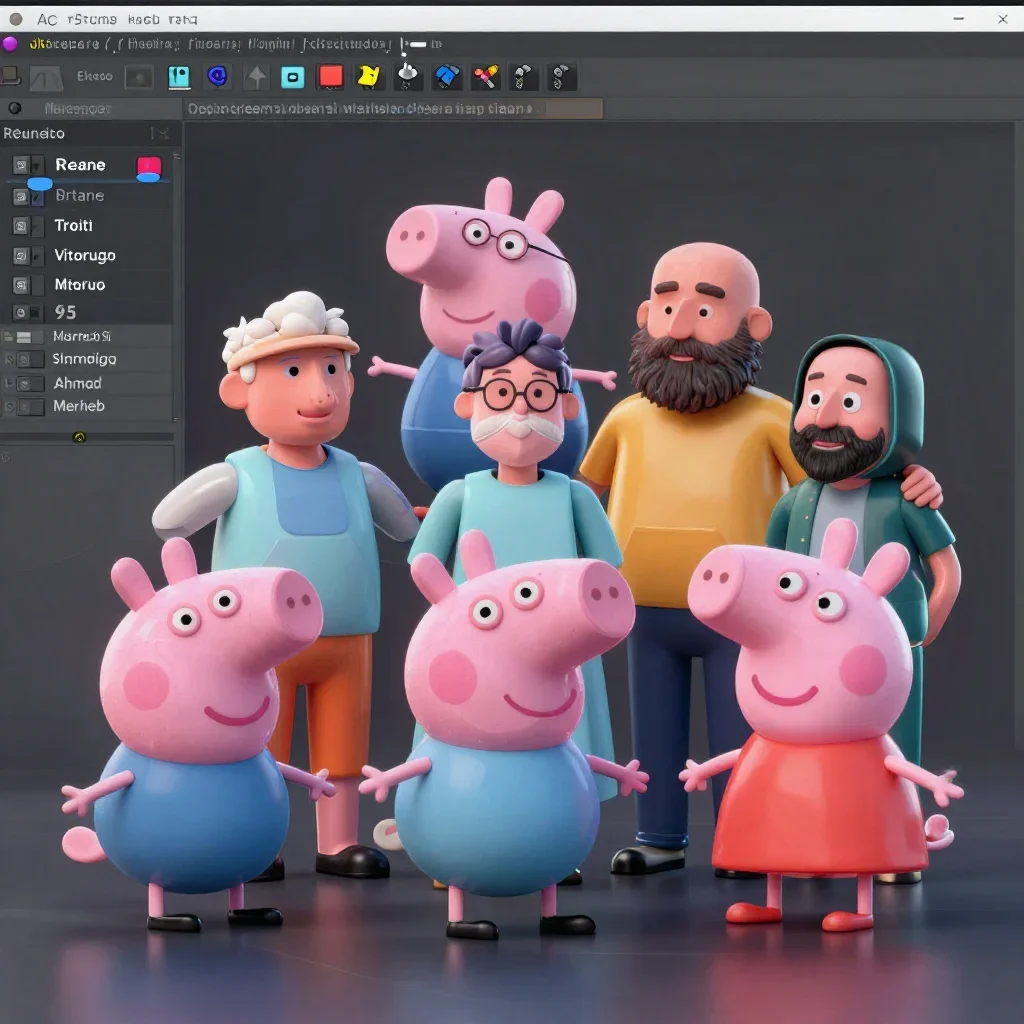
Task: Select the white lamp toolbar icon
Action: click(x=408, y=76)
